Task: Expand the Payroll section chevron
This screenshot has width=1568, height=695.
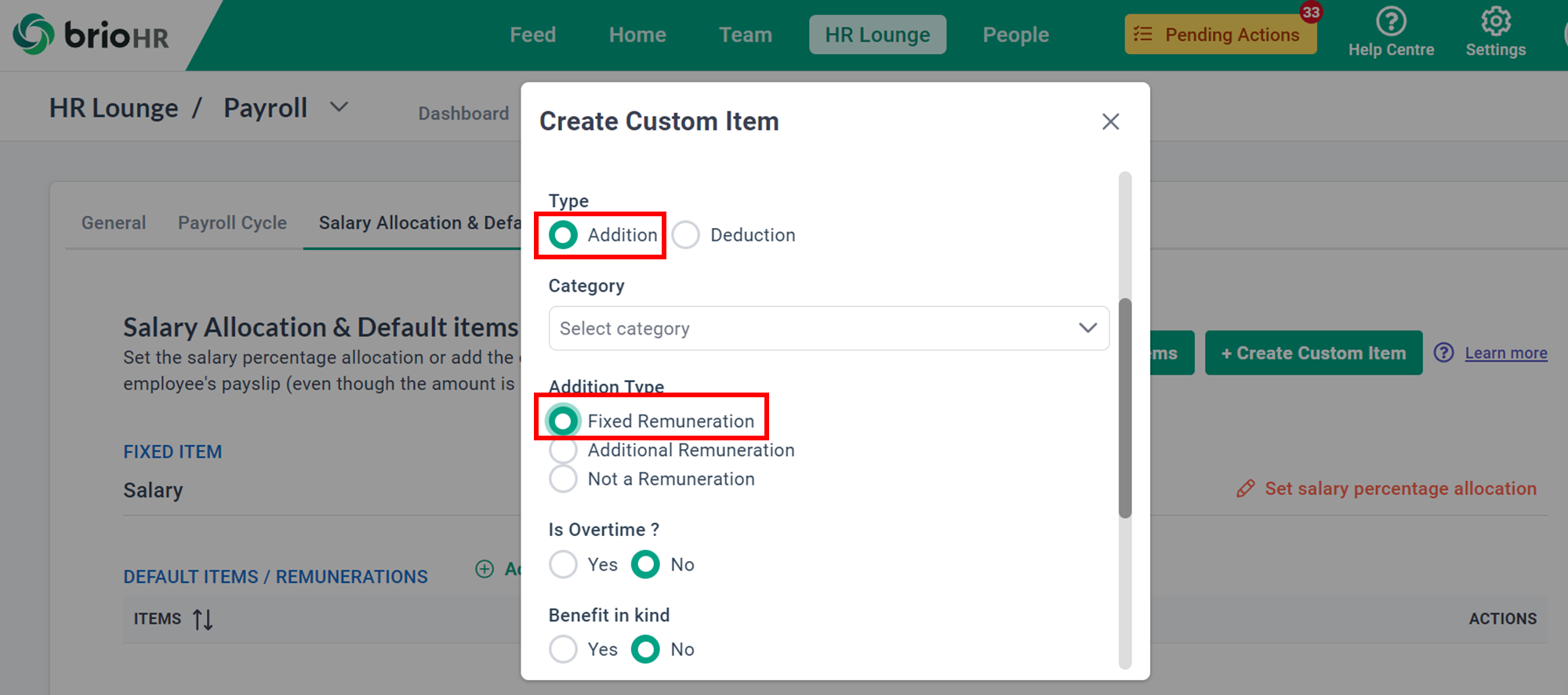Action: [339, 107]
